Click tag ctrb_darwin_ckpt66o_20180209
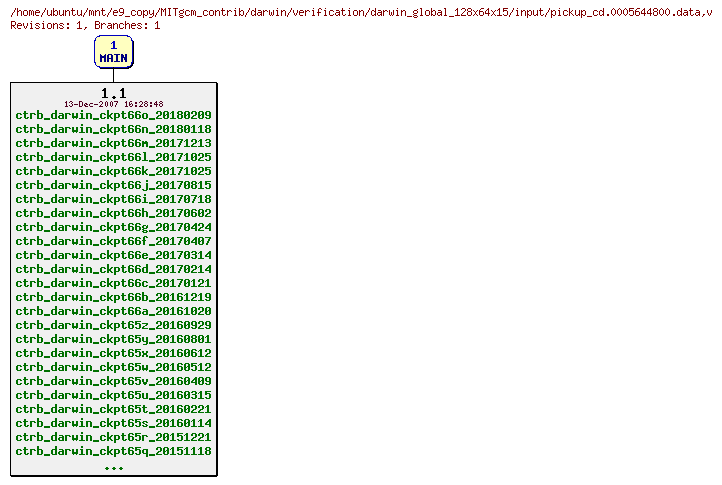The width and height of the screenshot is (722, 485). coord(114,115)
